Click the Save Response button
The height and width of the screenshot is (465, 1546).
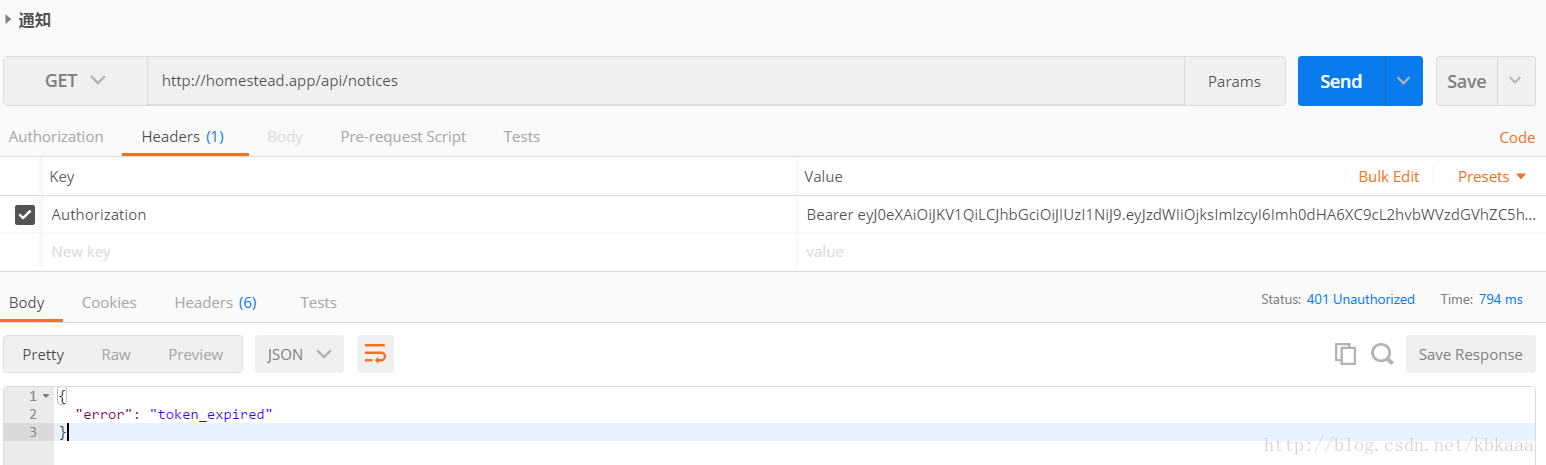tap(1470, 354)
